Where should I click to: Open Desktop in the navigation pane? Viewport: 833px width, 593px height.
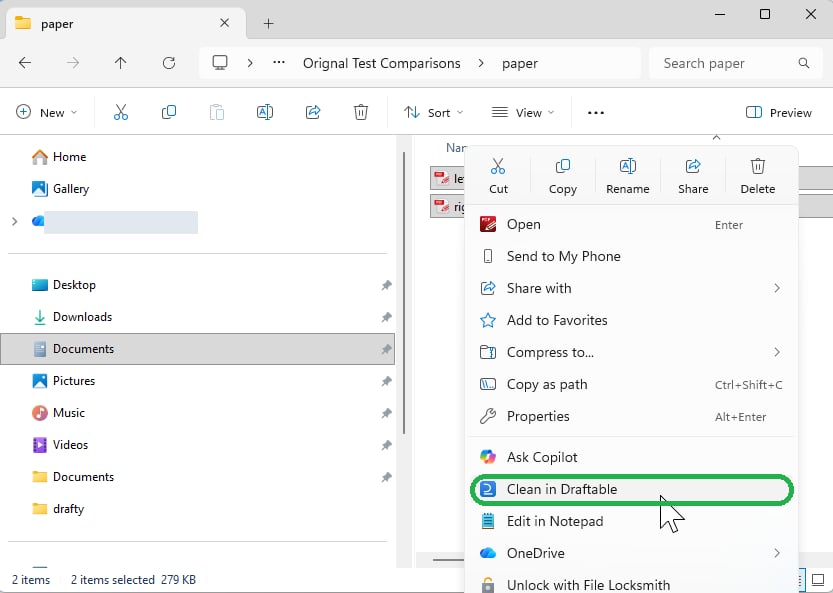tap(64, 285)
